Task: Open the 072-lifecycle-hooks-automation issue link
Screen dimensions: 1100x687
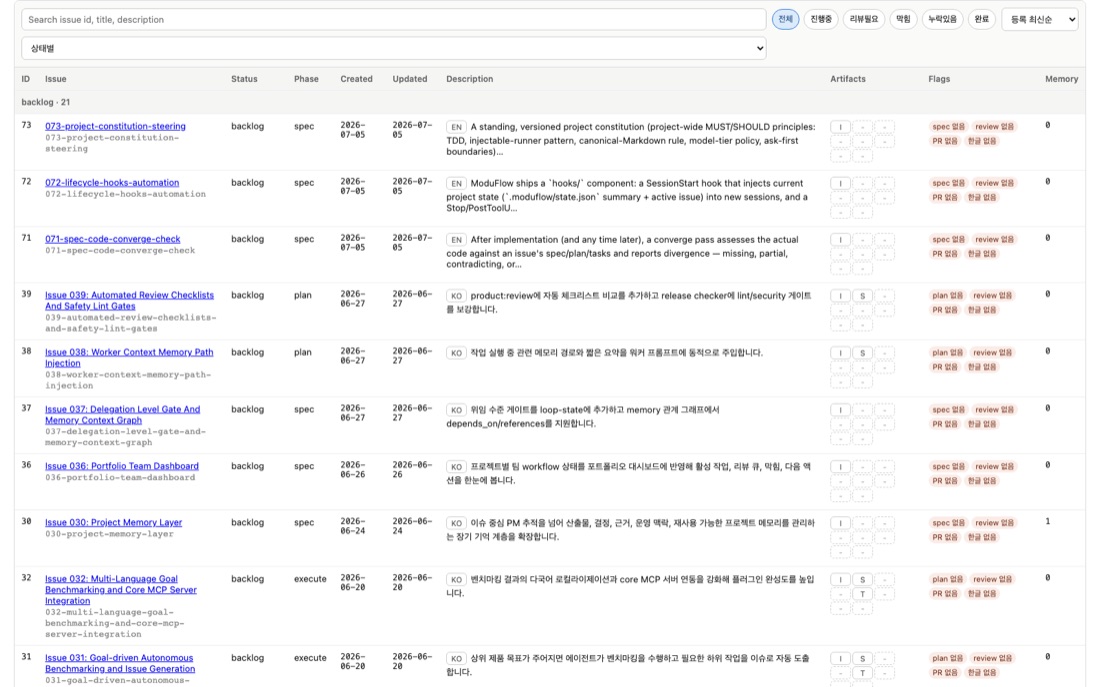Action: click(112, 182)
